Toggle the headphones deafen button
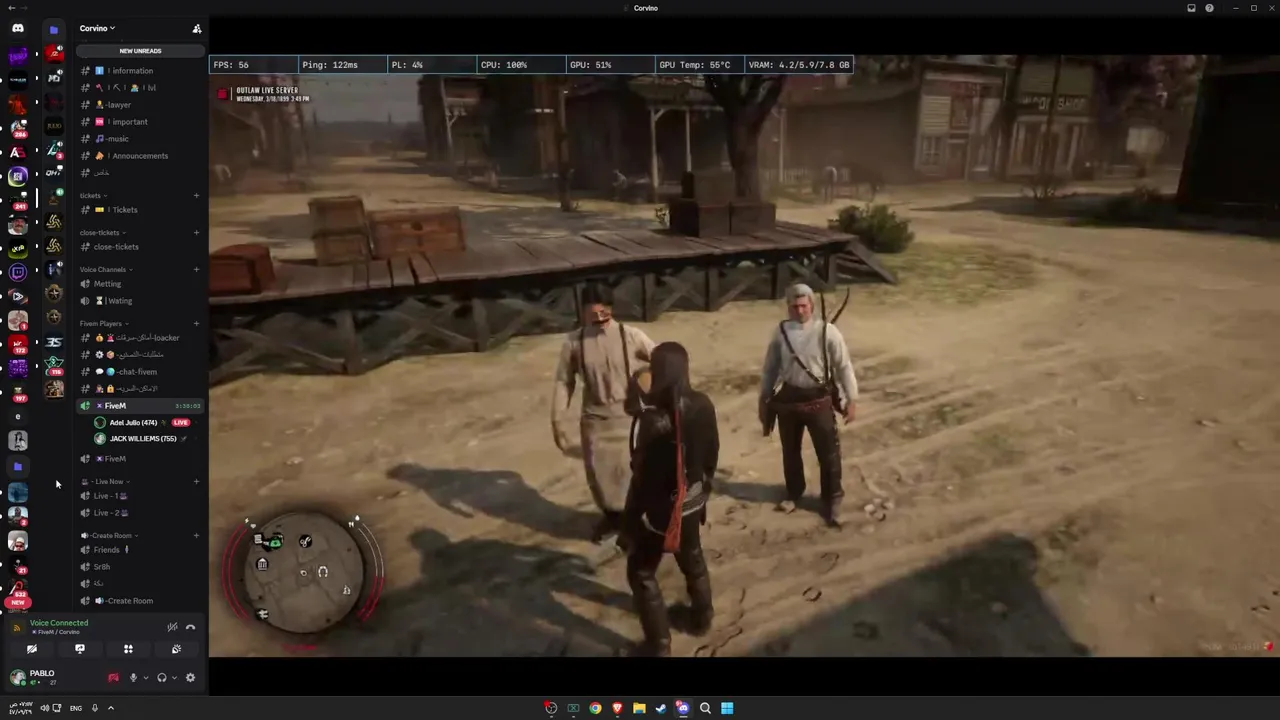 (x=162, y=678)
